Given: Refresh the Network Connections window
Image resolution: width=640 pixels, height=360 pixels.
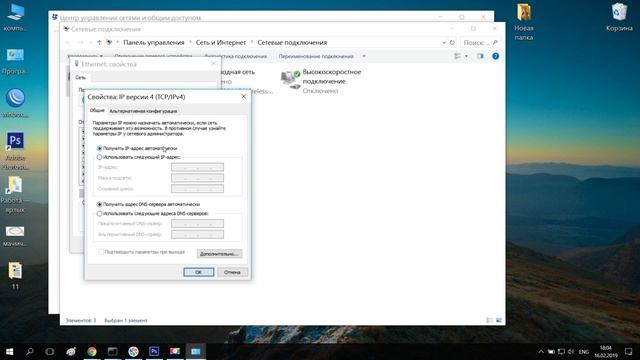Looking at the screenshot, I should click(452, 42).
